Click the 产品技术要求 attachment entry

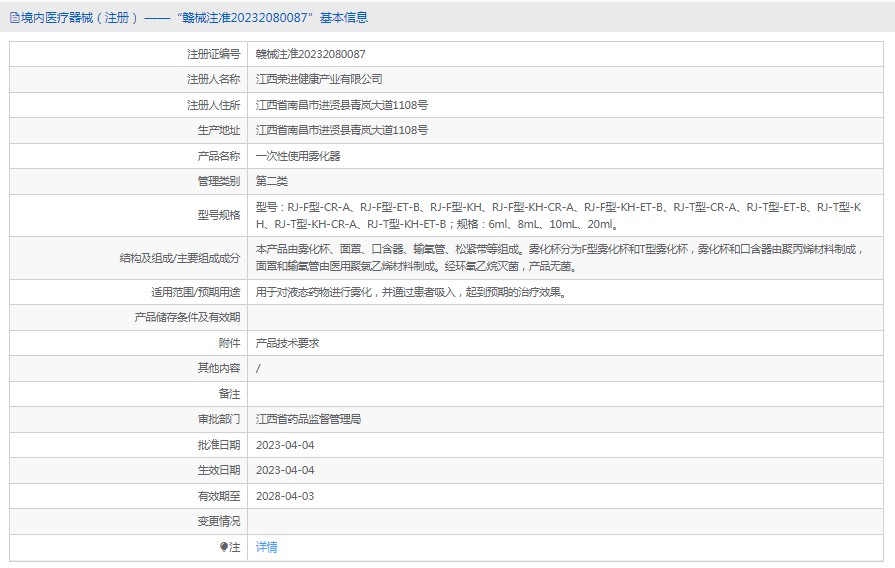click(287, 343)
